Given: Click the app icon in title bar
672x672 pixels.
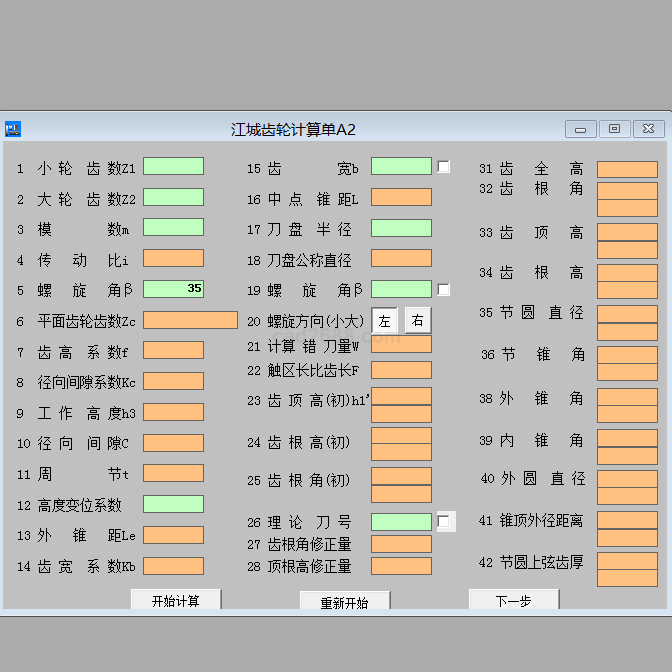Looking at the screenshot, I should click(x=13, y=129).
